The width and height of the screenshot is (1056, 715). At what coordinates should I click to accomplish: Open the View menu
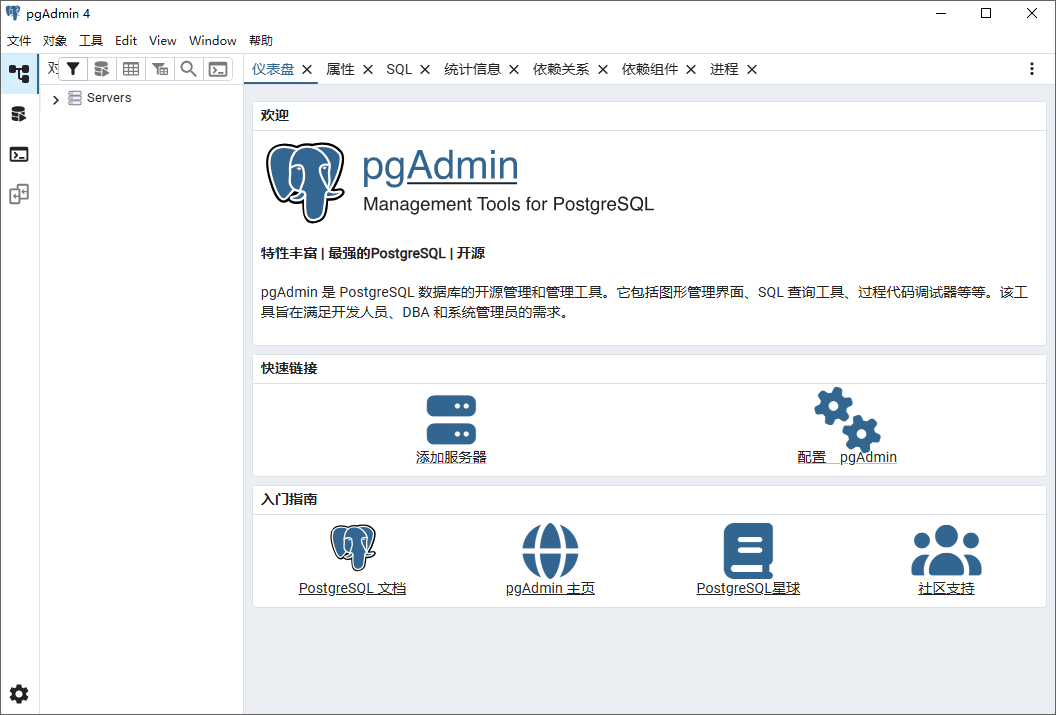(162, 40)
